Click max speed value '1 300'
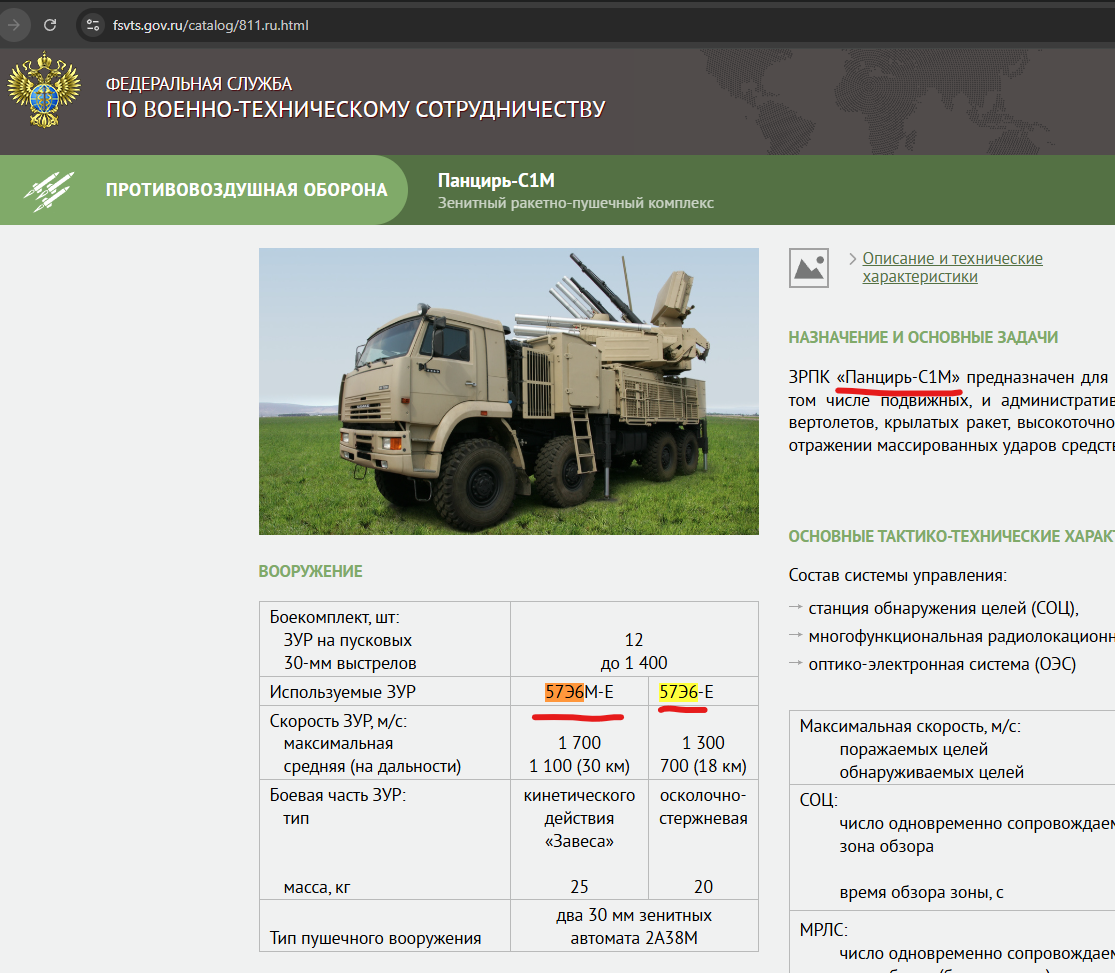This screenshot has height=973, width=1115. pos(703,743)
